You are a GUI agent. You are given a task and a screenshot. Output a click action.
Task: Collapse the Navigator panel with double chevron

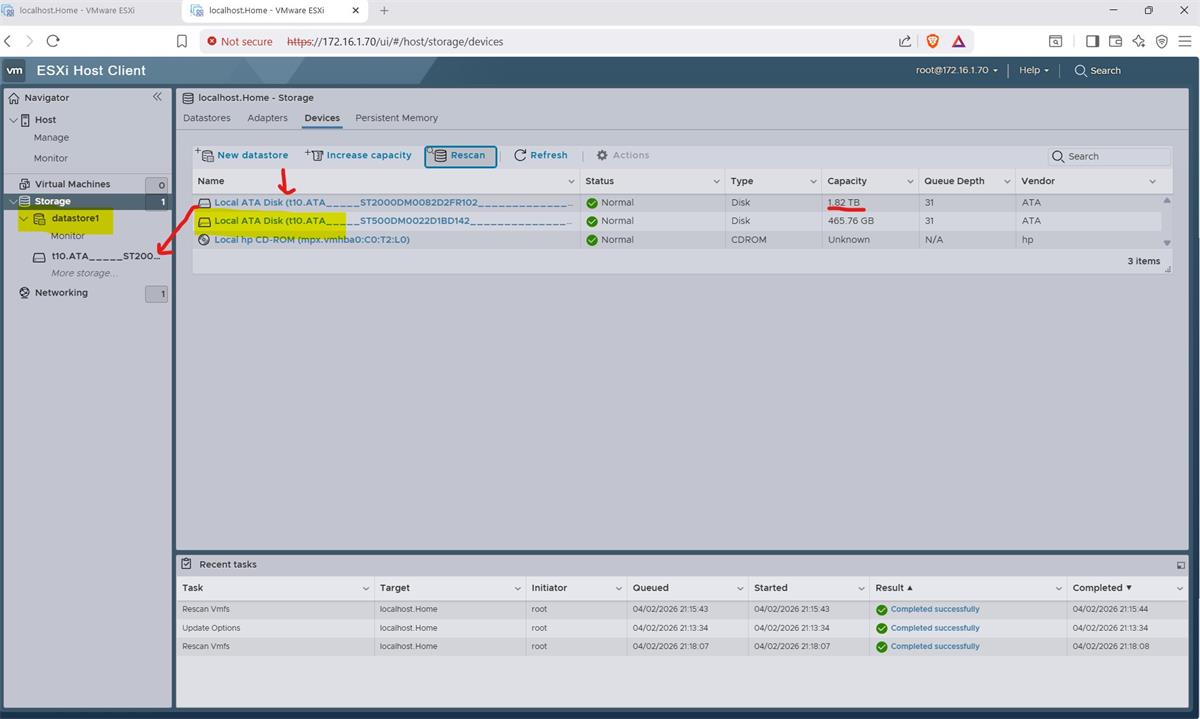tap(157, 97)
